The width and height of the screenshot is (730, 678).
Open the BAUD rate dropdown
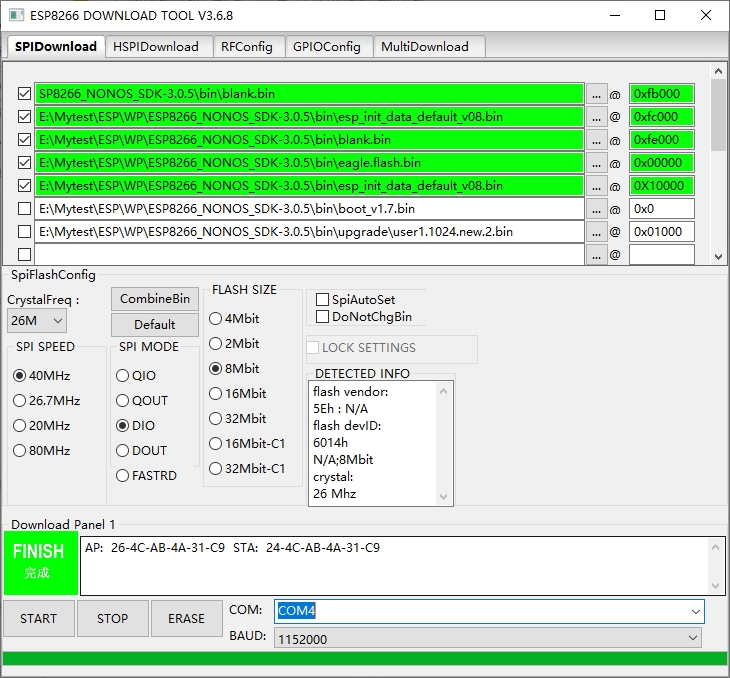click(693, 638)
